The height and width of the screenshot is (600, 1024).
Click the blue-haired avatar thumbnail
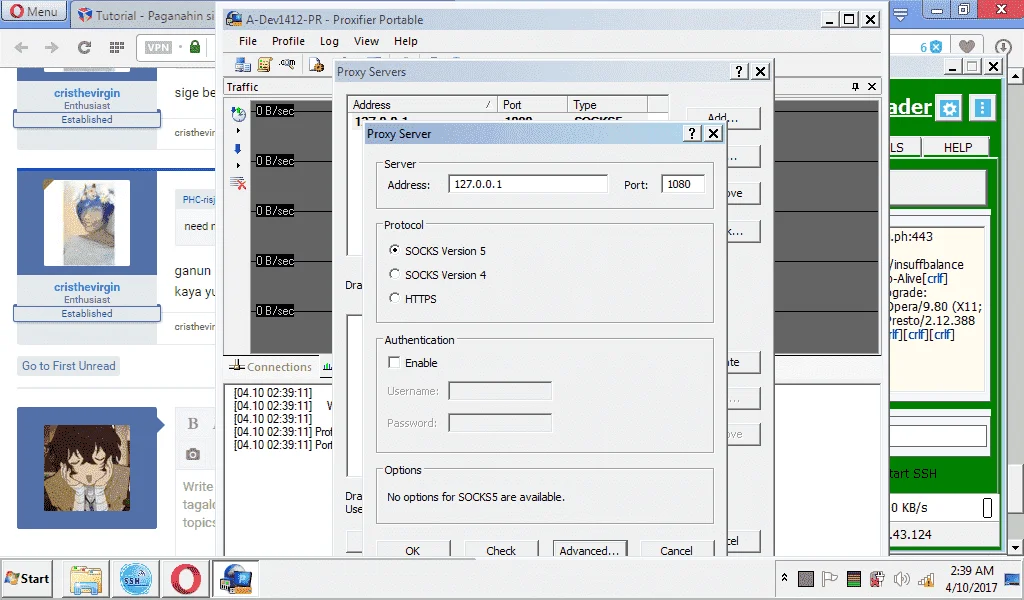click(87, 223)
